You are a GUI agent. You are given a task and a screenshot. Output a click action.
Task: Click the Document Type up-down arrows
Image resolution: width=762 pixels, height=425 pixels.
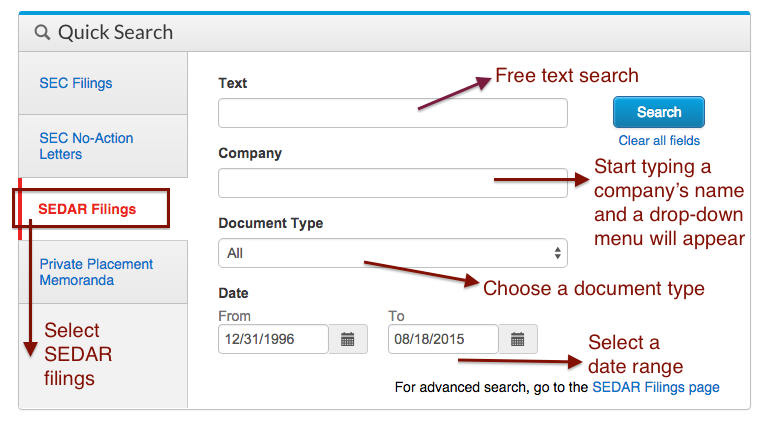(x=557, y=253)
